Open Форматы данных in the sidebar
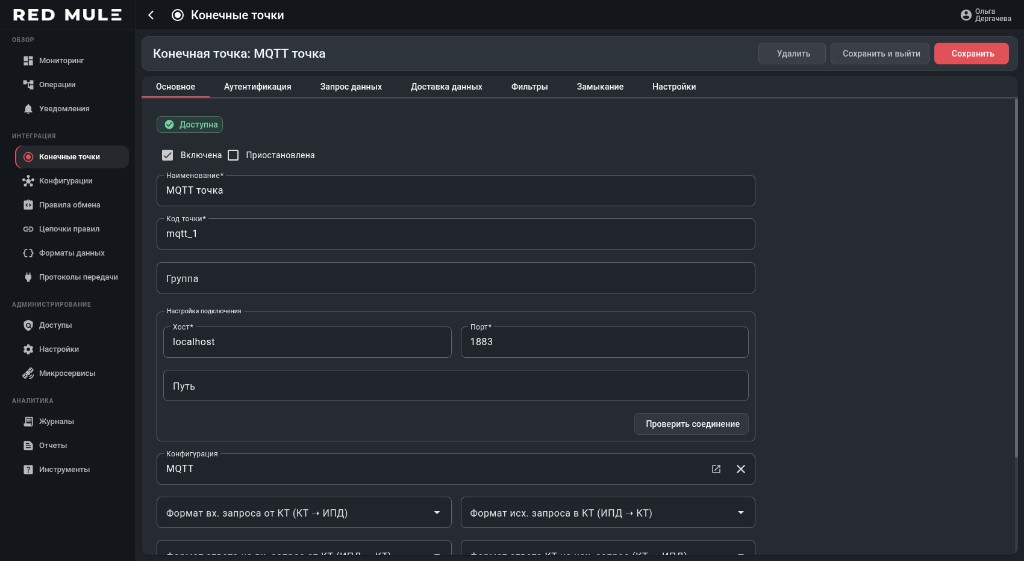 [x=71, y=253]
